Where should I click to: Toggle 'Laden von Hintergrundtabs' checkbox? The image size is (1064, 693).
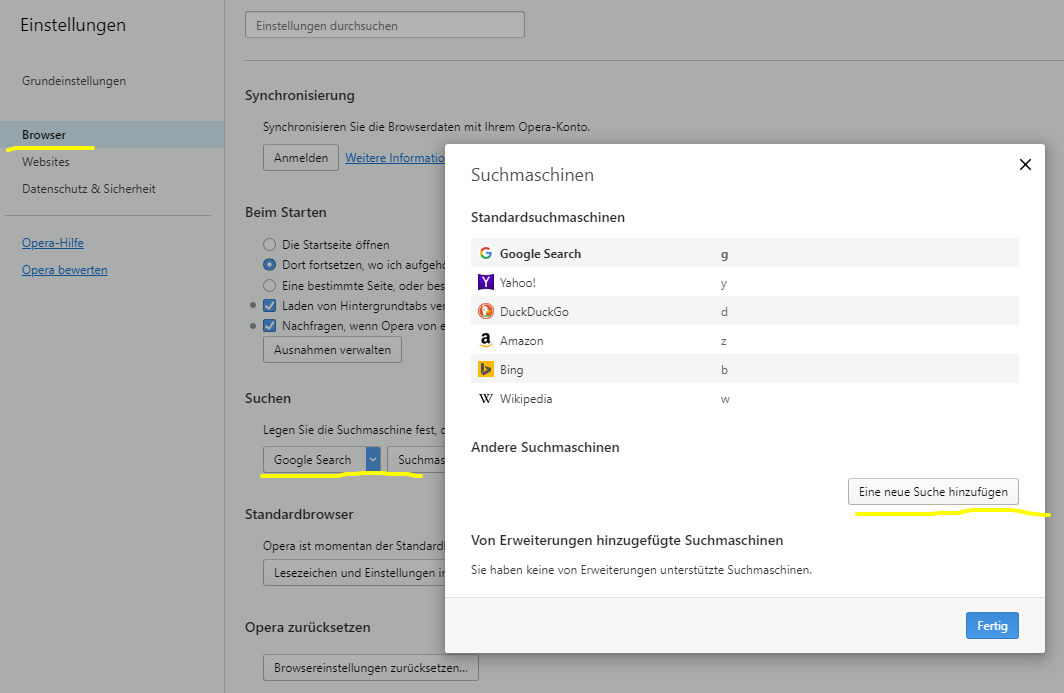269,305
